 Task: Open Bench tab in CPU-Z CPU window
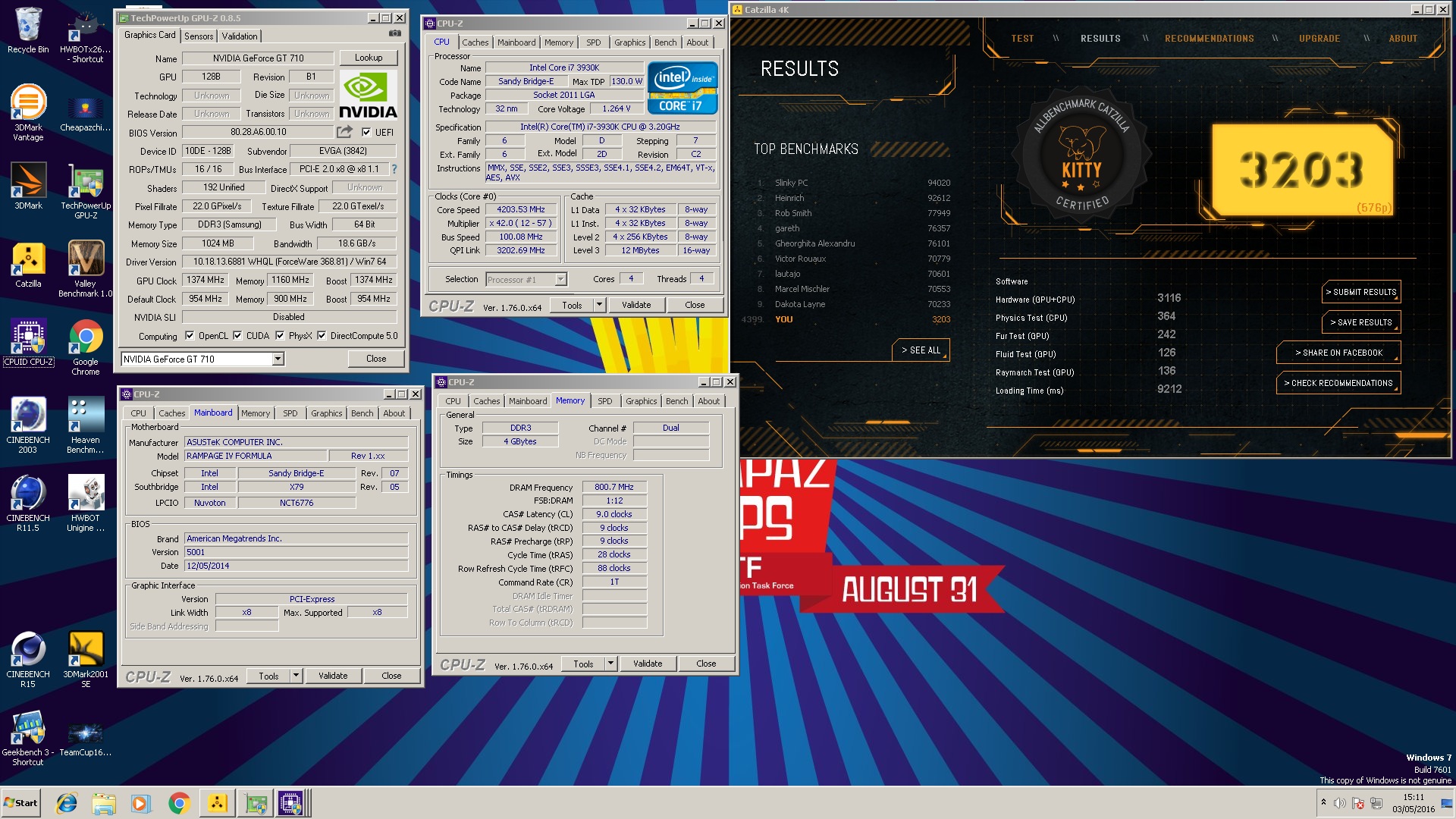(x=665, y=42)
